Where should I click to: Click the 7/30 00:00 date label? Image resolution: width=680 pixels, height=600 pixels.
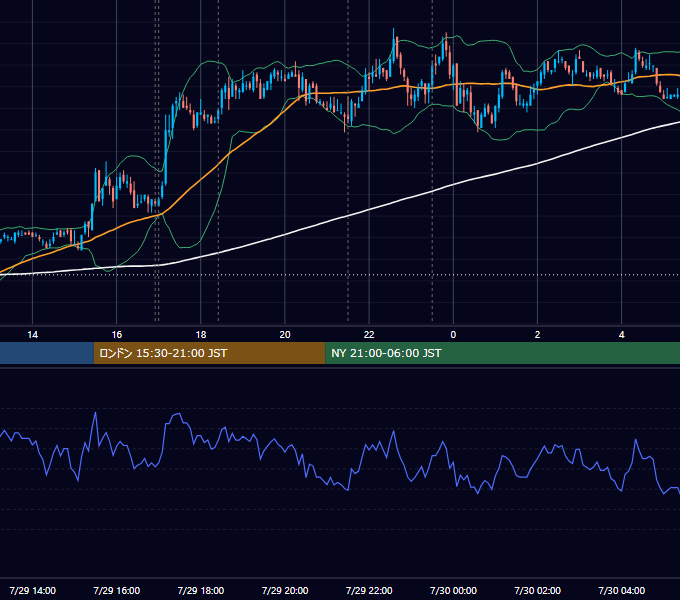pyautogui.click(x=453, y=590)
